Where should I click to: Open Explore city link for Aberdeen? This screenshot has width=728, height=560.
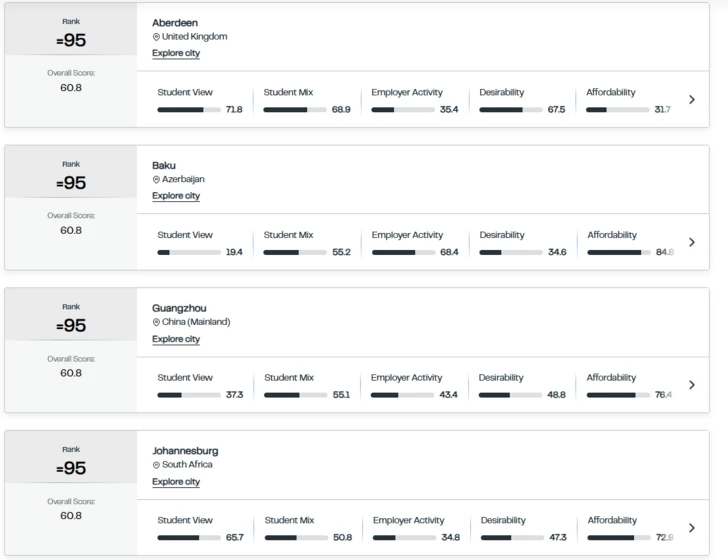click(176, 53)
